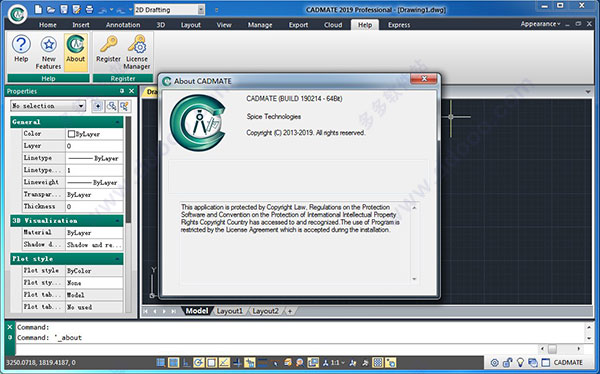The height and width of the screenshot is (374, 600).
Task: Open the No selection dropdown
Action: click(x=48, y=106)
